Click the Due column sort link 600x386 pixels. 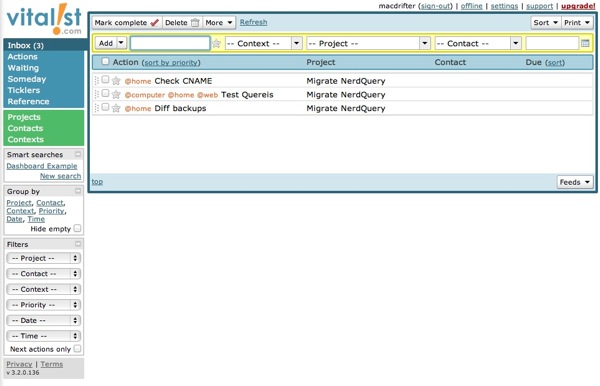[555, 62]
